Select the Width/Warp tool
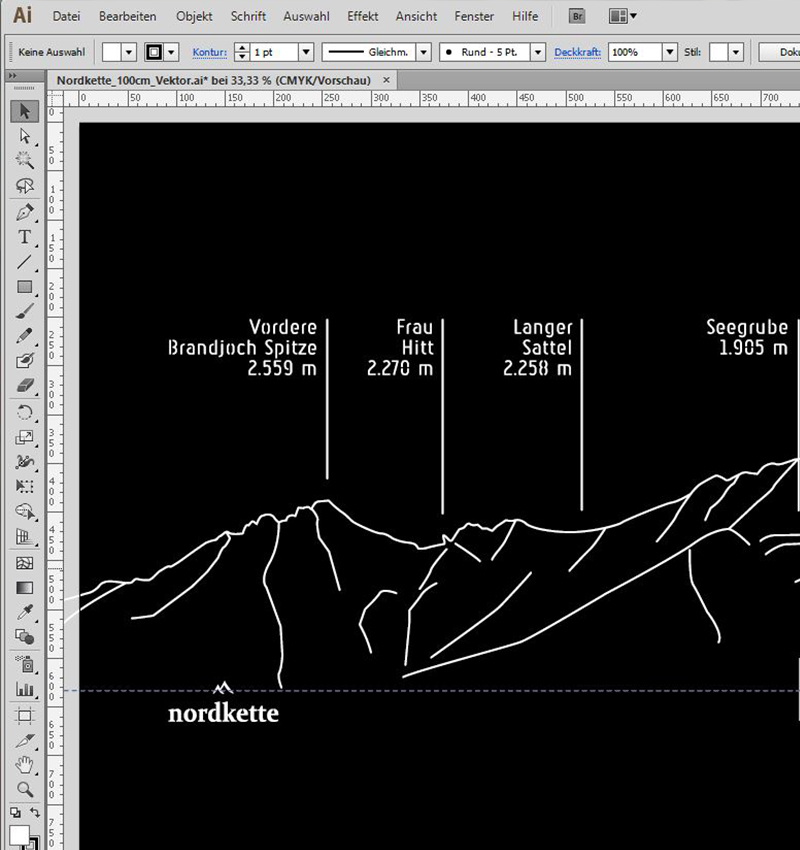Image resolution: width=800 pixels, height=850 pixels. [24, 462]
